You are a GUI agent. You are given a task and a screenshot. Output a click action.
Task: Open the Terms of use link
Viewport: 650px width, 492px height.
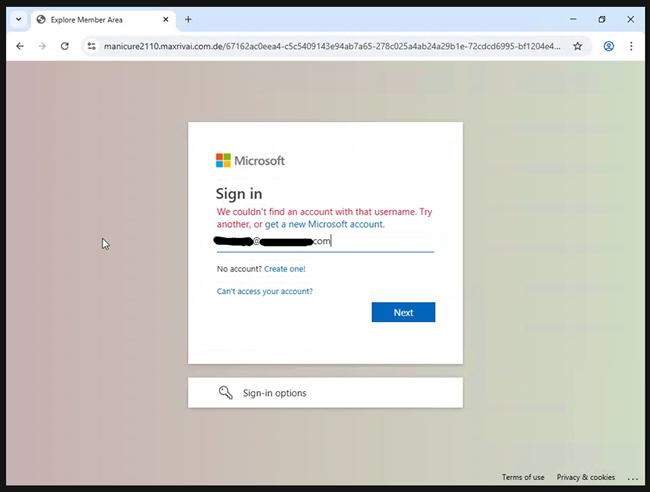pos(523,477)
